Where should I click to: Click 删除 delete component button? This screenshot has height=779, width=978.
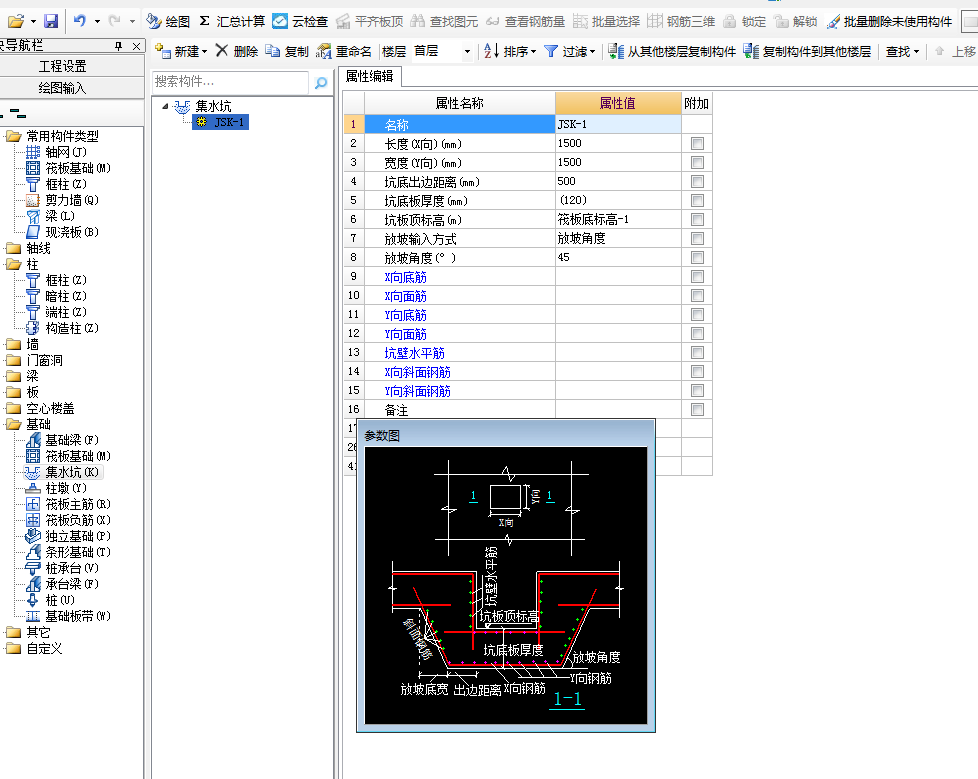(236, 51)
